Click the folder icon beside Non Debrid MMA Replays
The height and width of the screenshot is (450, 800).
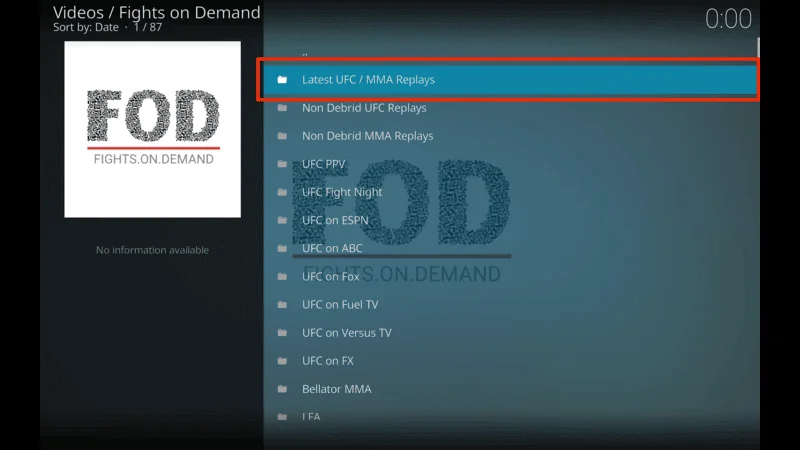click(282, 136)
